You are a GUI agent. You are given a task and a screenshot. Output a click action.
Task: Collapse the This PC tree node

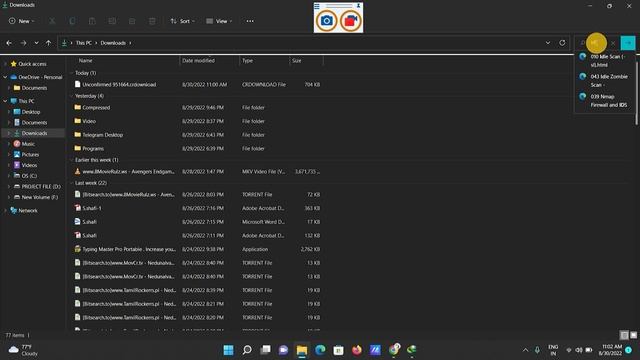[5, 101]
